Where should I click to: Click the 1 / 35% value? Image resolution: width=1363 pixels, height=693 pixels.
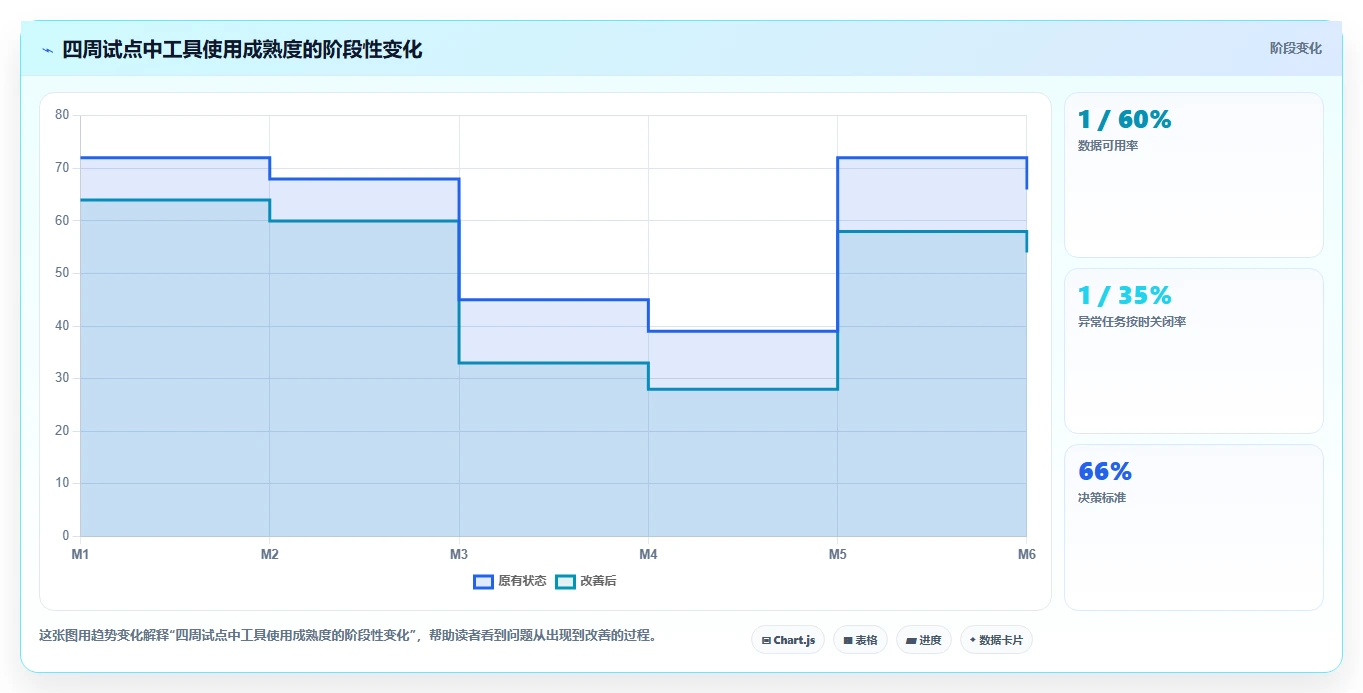point(1124,296)
